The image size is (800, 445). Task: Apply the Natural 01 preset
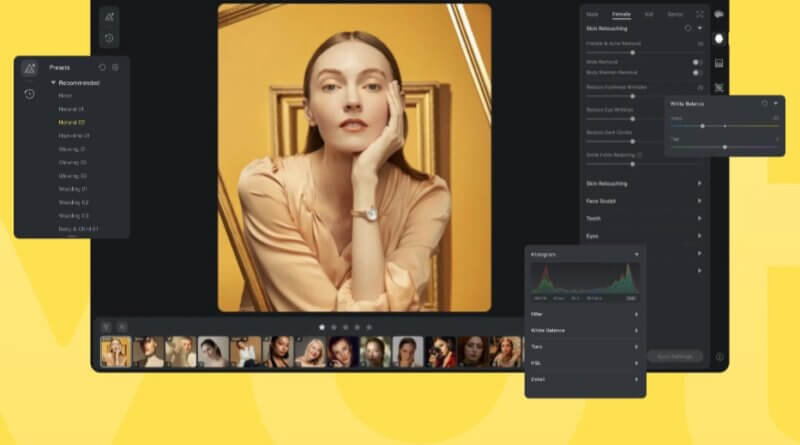point(71,109)
